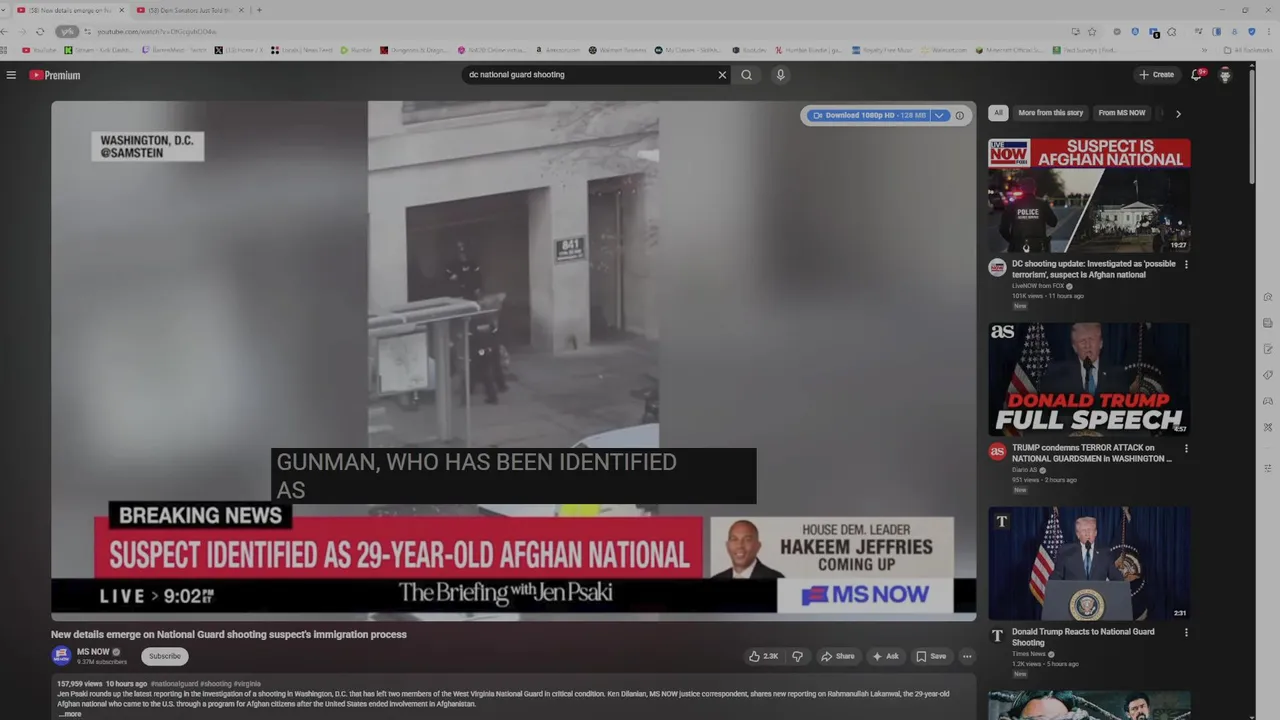Screen dimensions: 1280x720
Task: Click #nationalguard hashtag
Action: (x=174, y=684)
